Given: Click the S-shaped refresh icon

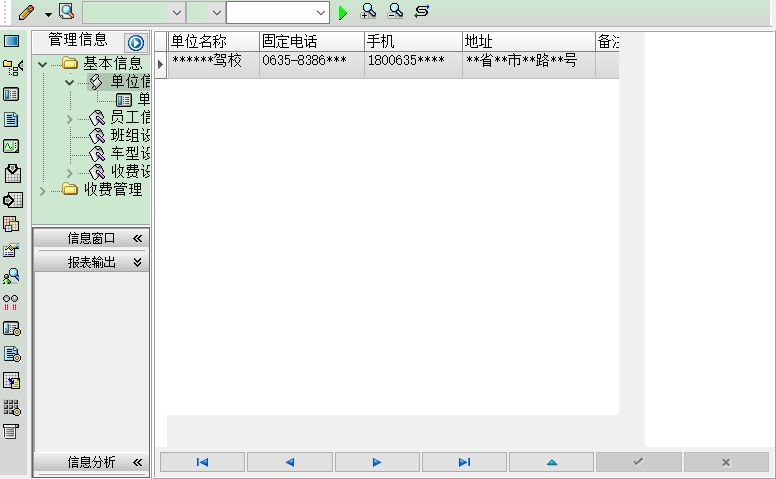Looking at the screenshot, I should tap(422, 11).
